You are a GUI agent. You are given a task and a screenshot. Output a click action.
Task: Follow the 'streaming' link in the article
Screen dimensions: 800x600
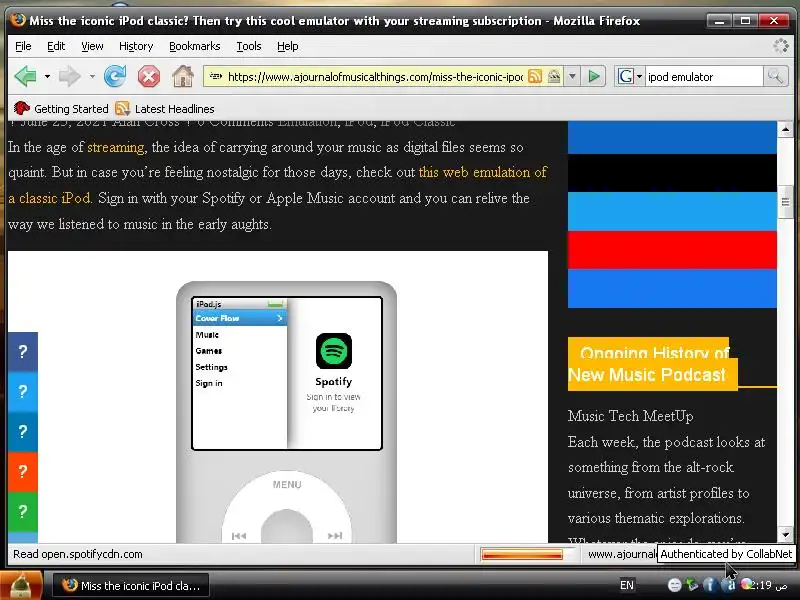pyautogui.click(x=116, y=147)
